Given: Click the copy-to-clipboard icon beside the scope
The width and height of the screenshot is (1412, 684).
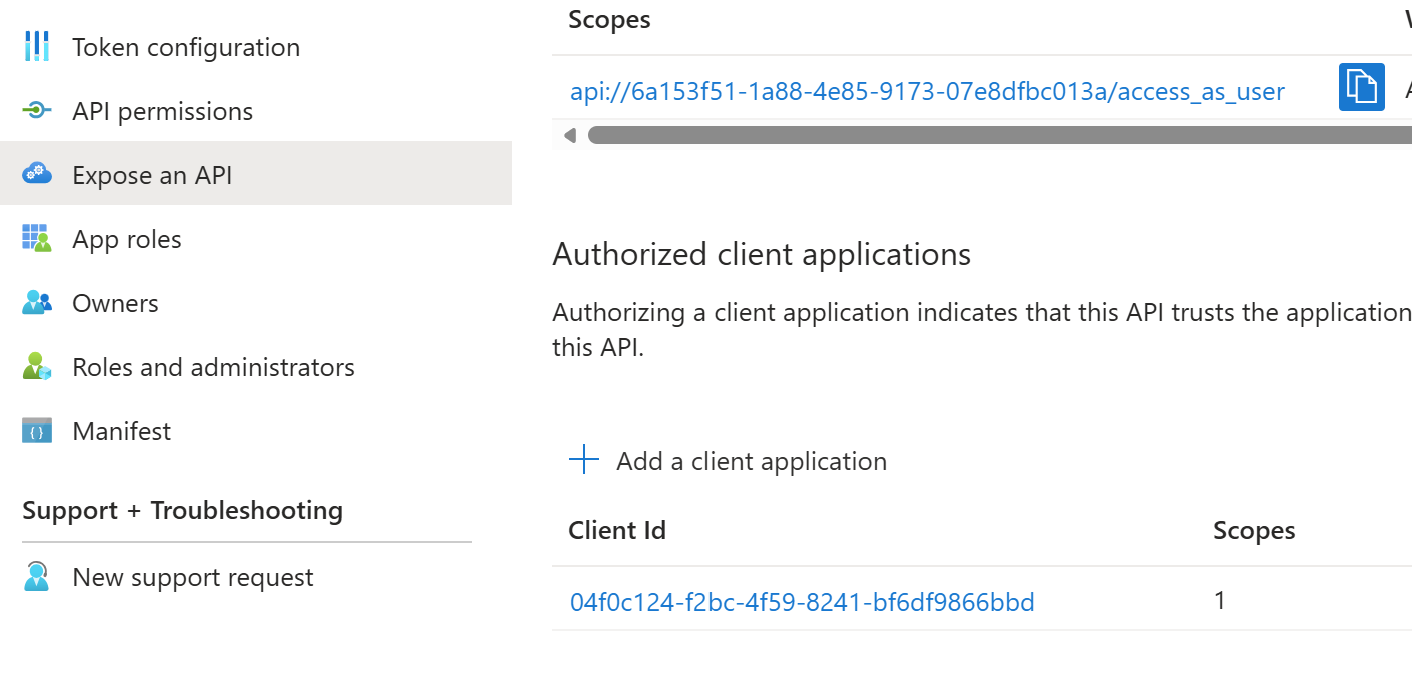Looking at the screenshot, I should [1361, 88].
